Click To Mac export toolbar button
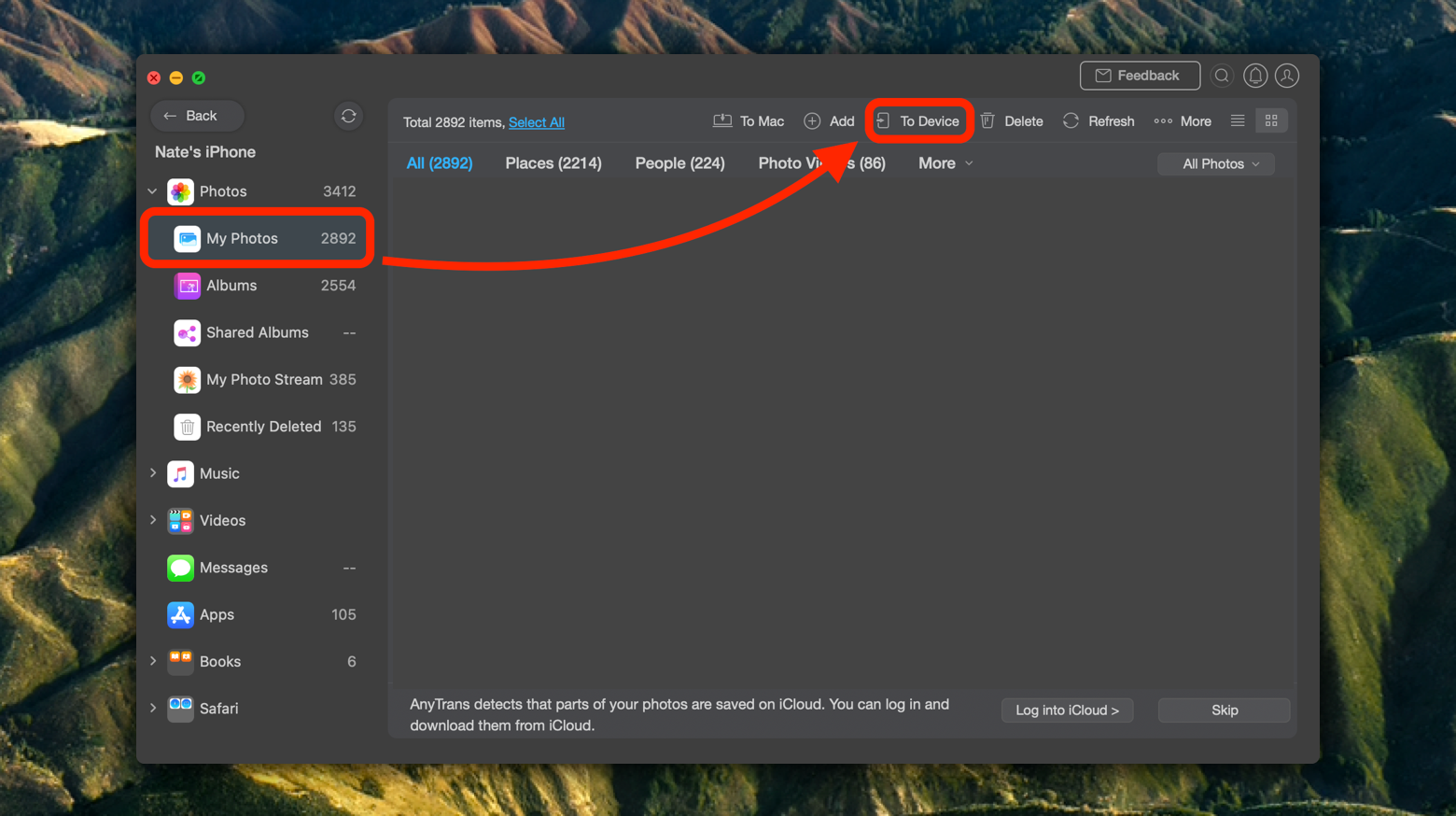 (x=749, y=121)
